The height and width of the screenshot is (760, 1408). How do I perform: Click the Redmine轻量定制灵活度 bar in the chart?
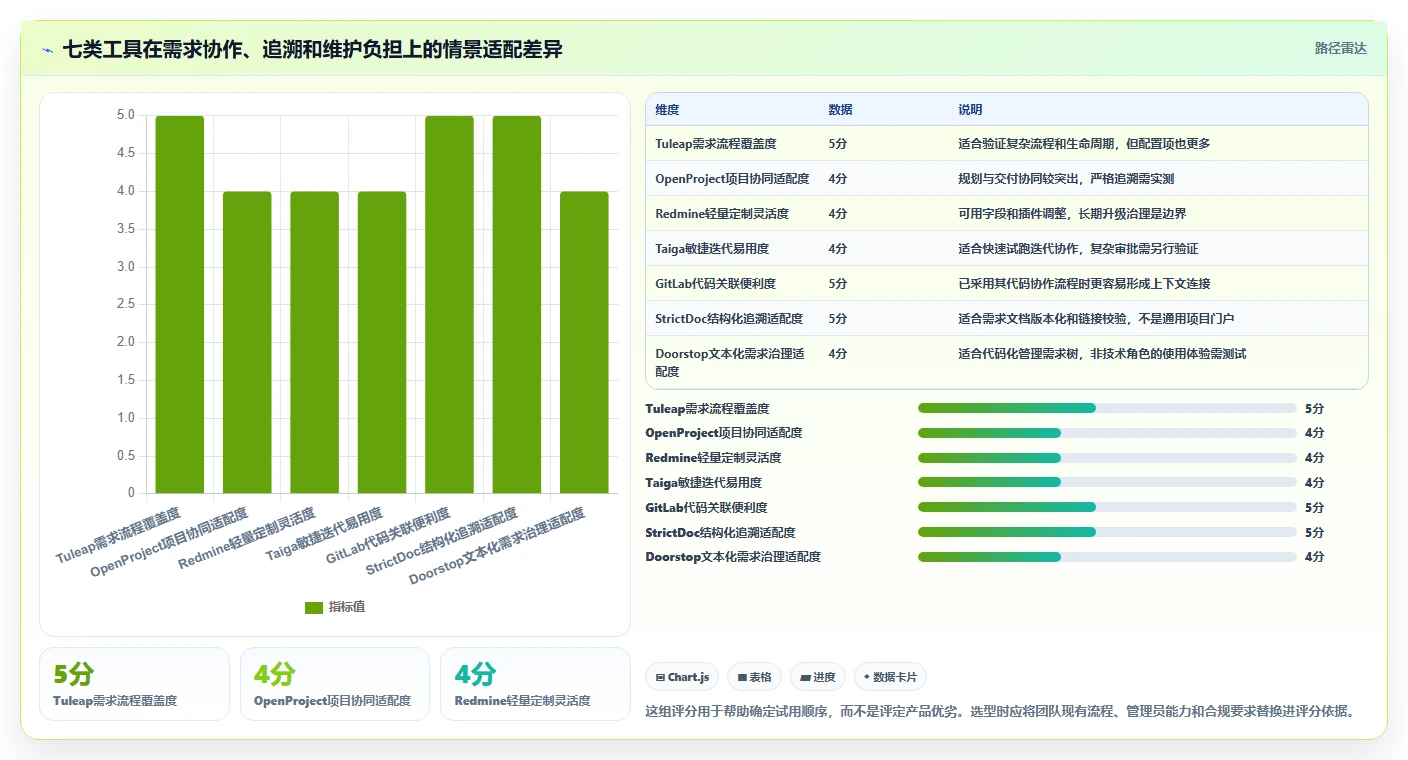(x=315, y=342)
